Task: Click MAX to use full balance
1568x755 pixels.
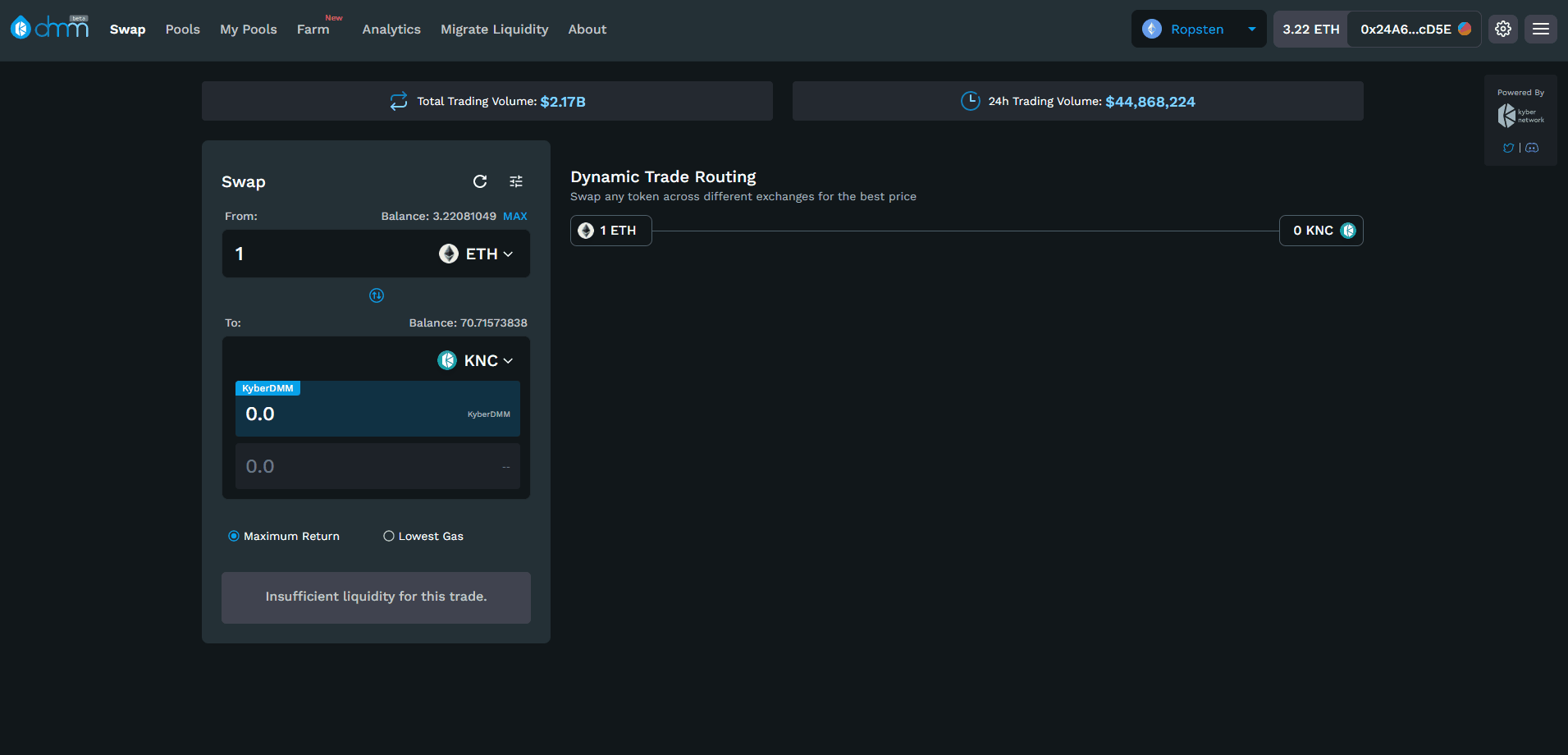Action: click(515, 216)
